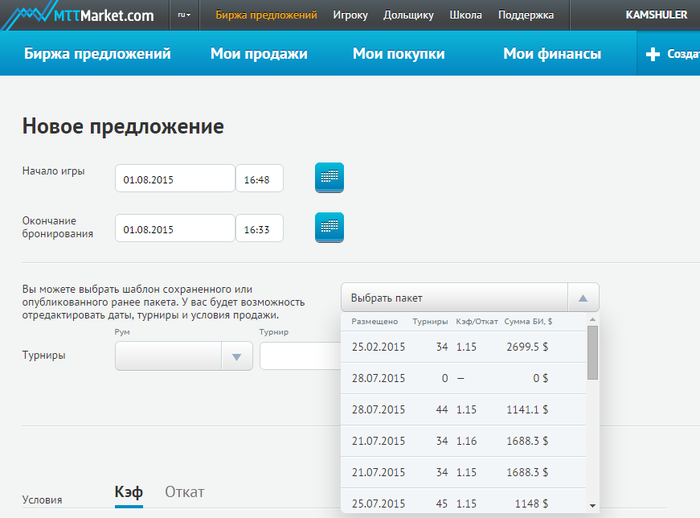
Task: Edit the Начало игры time 16:48
Action: tap(259, 179)
